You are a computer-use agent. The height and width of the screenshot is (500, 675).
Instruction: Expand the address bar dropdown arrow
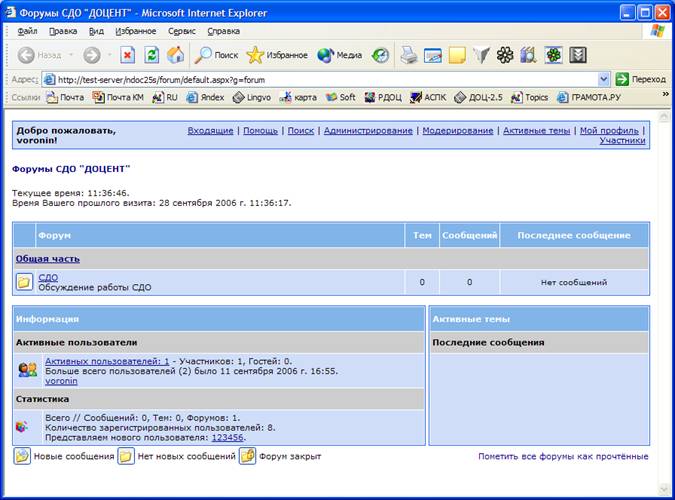pyautogui.click(x=604, y=79)
